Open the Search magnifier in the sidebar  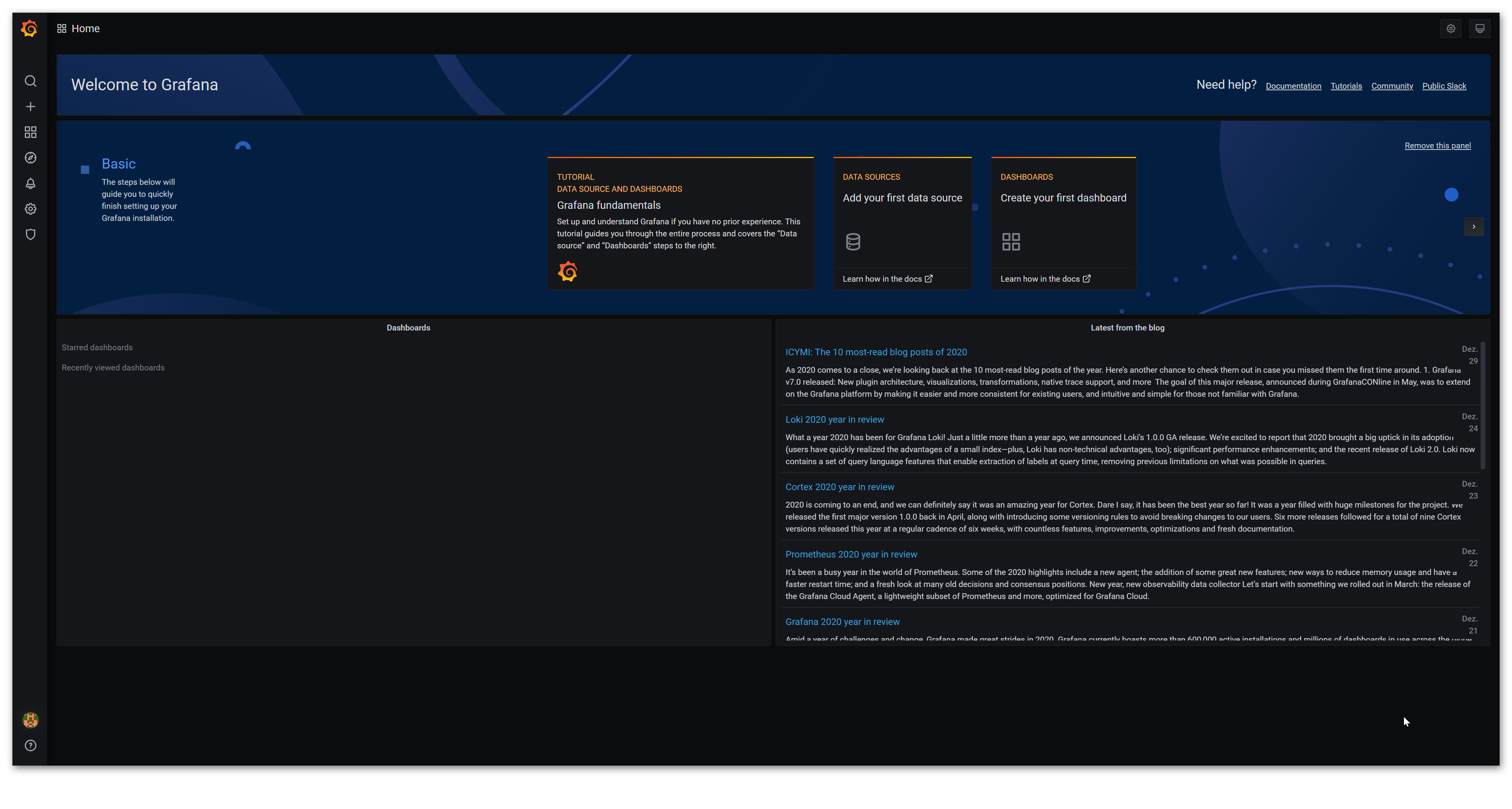pos(31,81)
